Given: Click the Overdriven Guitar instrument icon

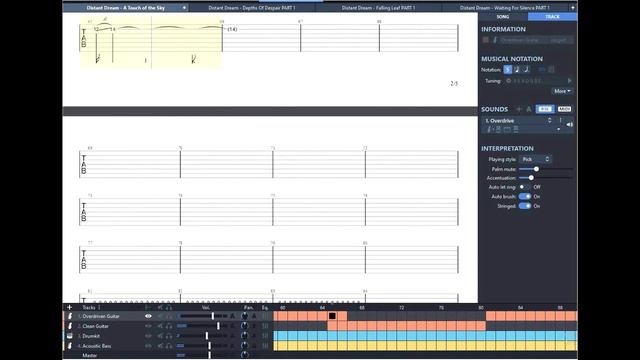Looking at the screenshot, I should pyautogui.click(x=70, y=316).
